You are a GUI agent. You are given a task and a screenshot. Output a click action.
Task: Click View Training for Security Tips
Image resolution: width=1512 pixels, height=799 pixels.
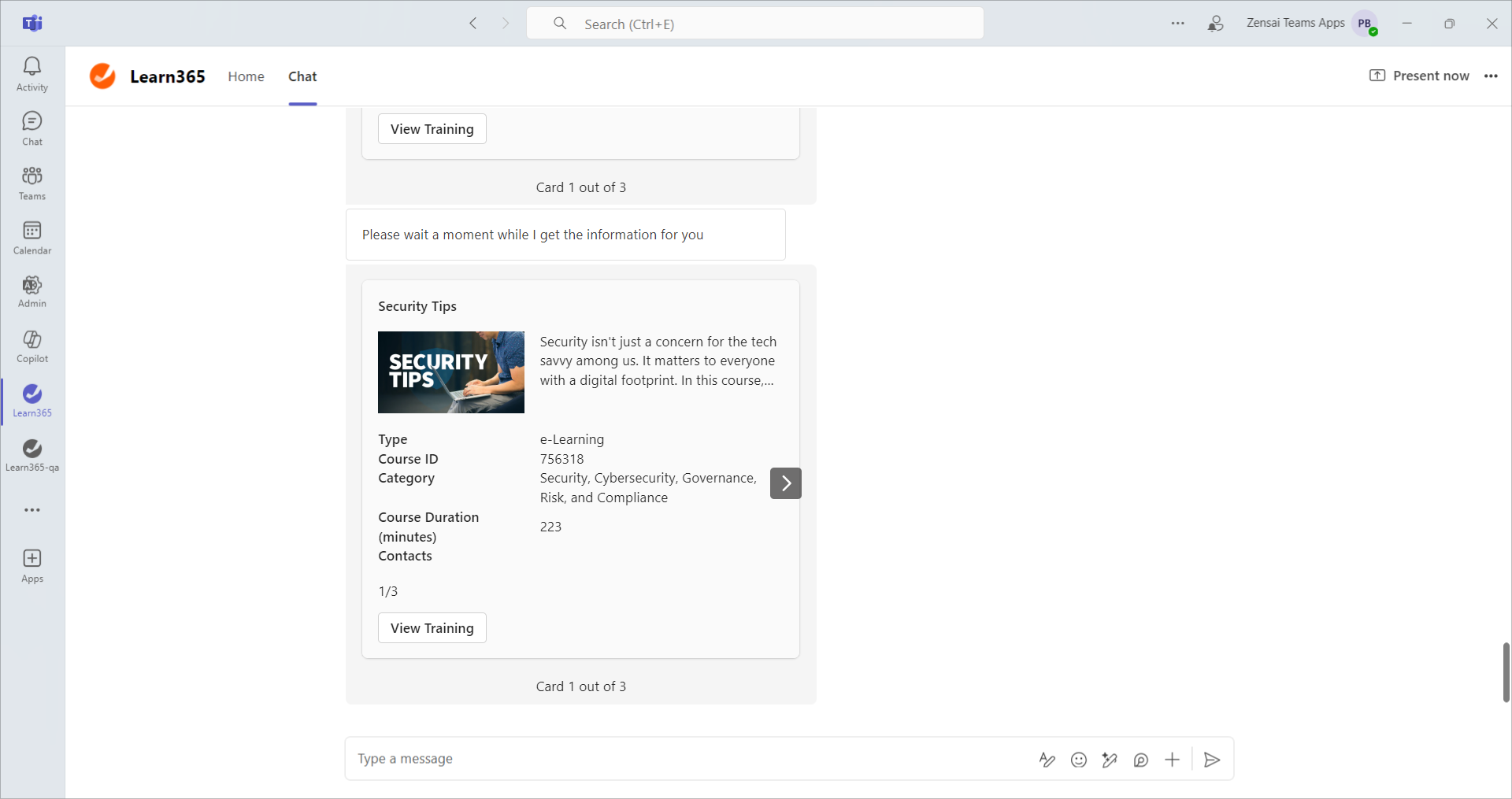pyautogui.click(x=432, y=628)
